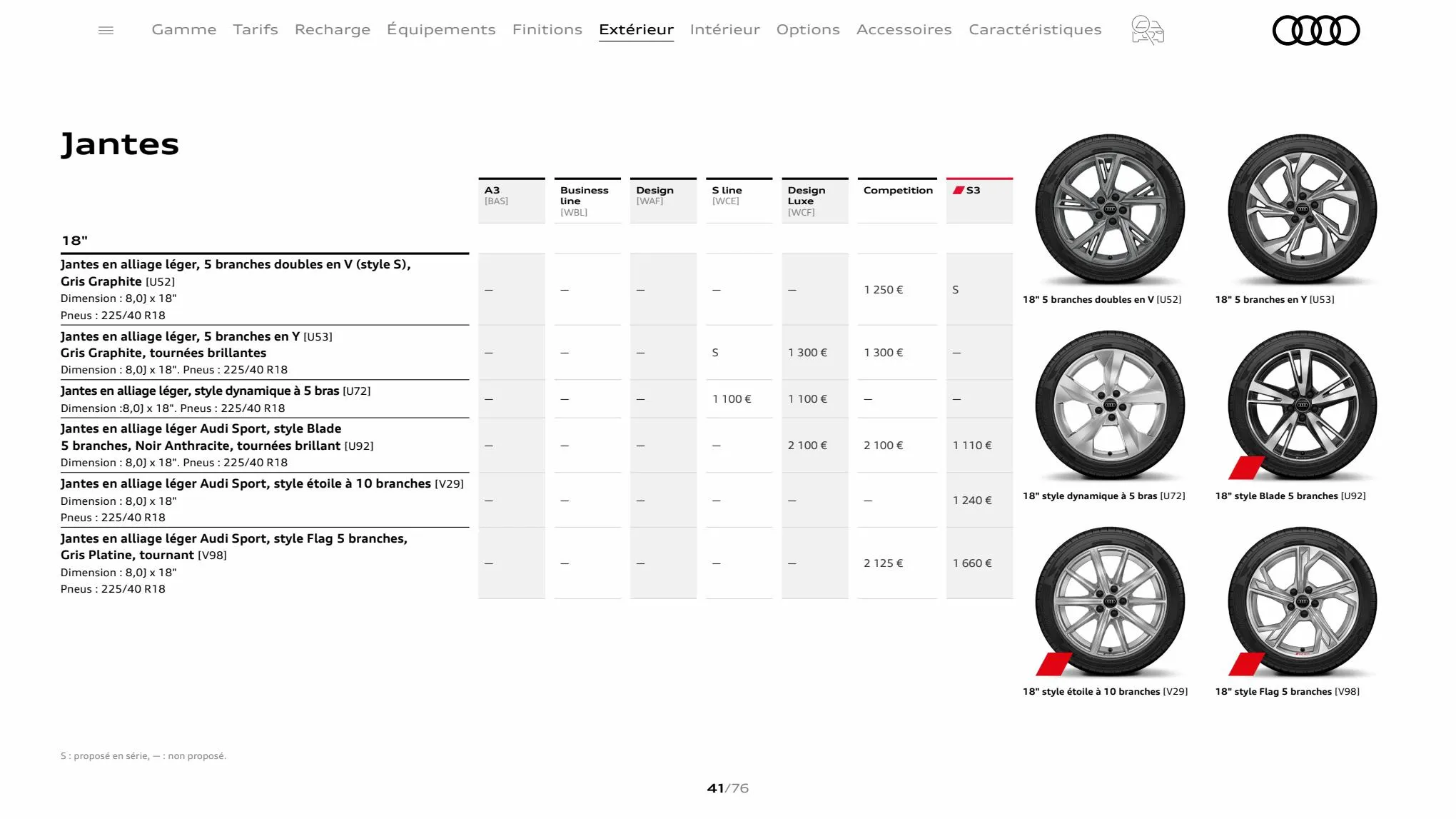Screen dimensions: 1456x819
Task: Click the Design [WAF] column header
Action: point(663,201)
